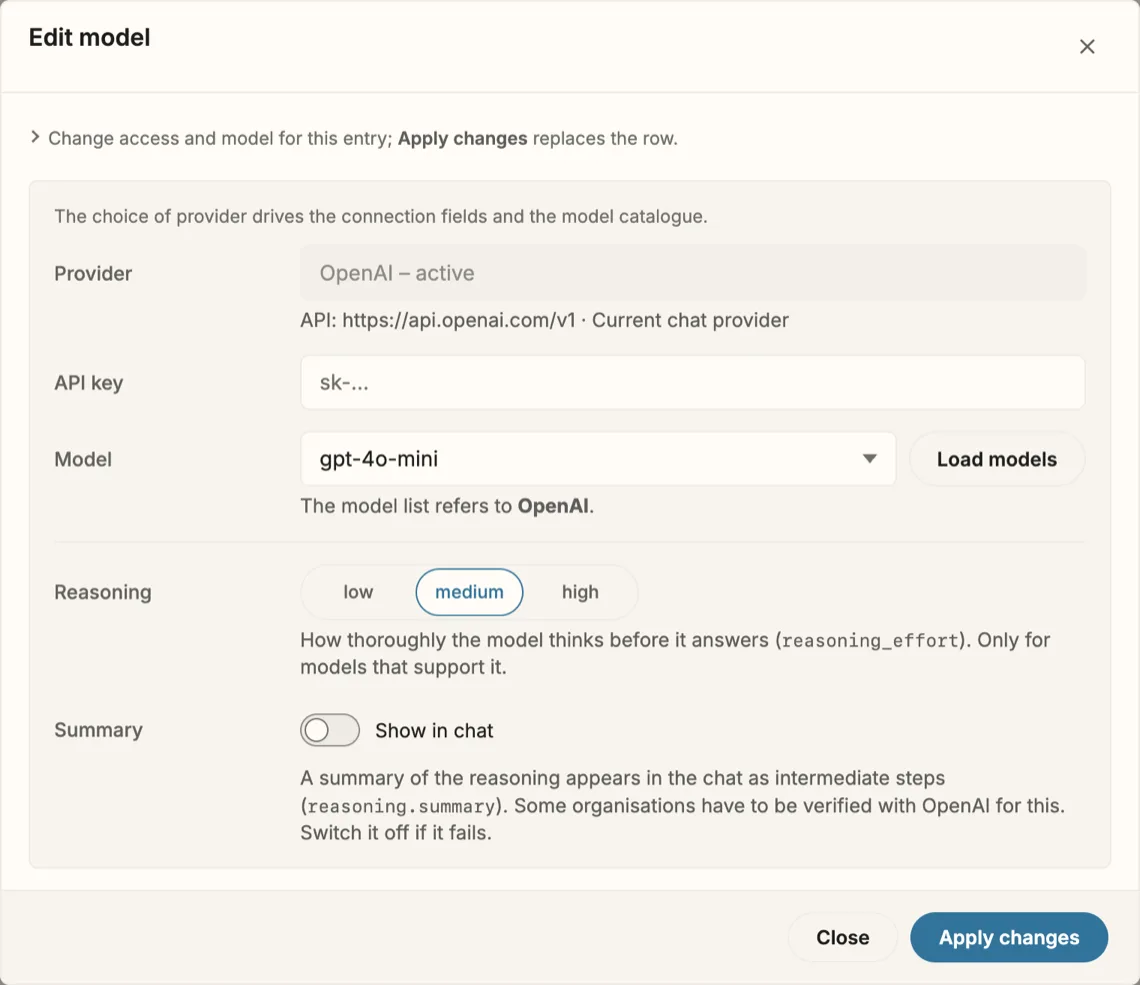The image size is (1140, 985).
Task: Open the Model dropdown showing gpt-4o-mini
Action: tap(598, 459)
